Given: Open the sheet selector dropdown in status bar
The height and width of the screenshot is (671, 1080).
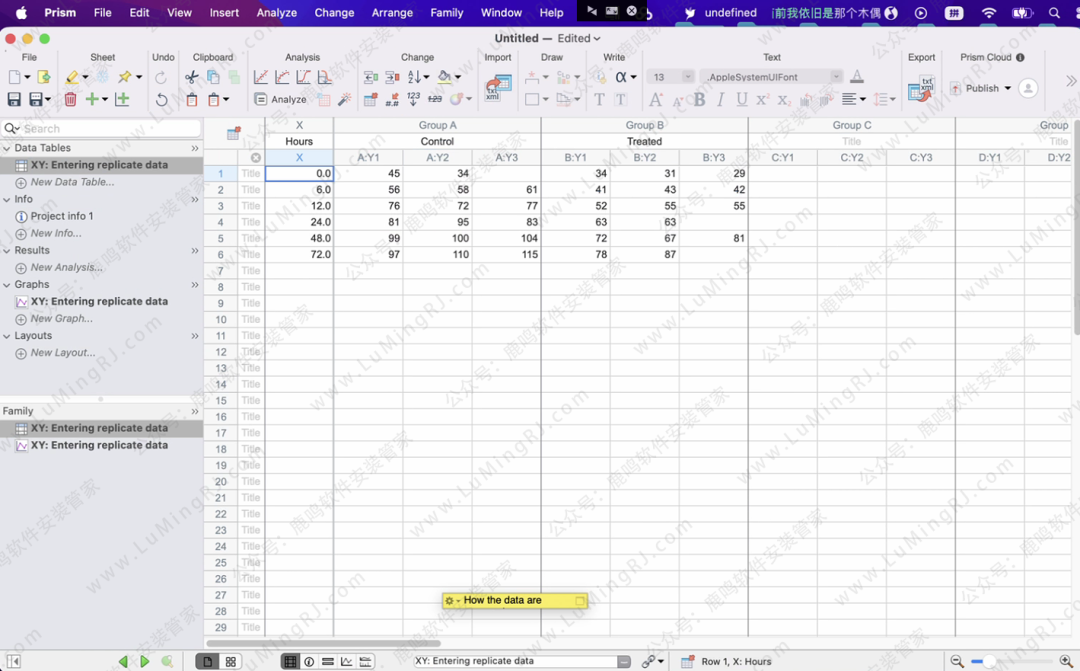Looking at the screenshot, I should [x=623, y=661].
